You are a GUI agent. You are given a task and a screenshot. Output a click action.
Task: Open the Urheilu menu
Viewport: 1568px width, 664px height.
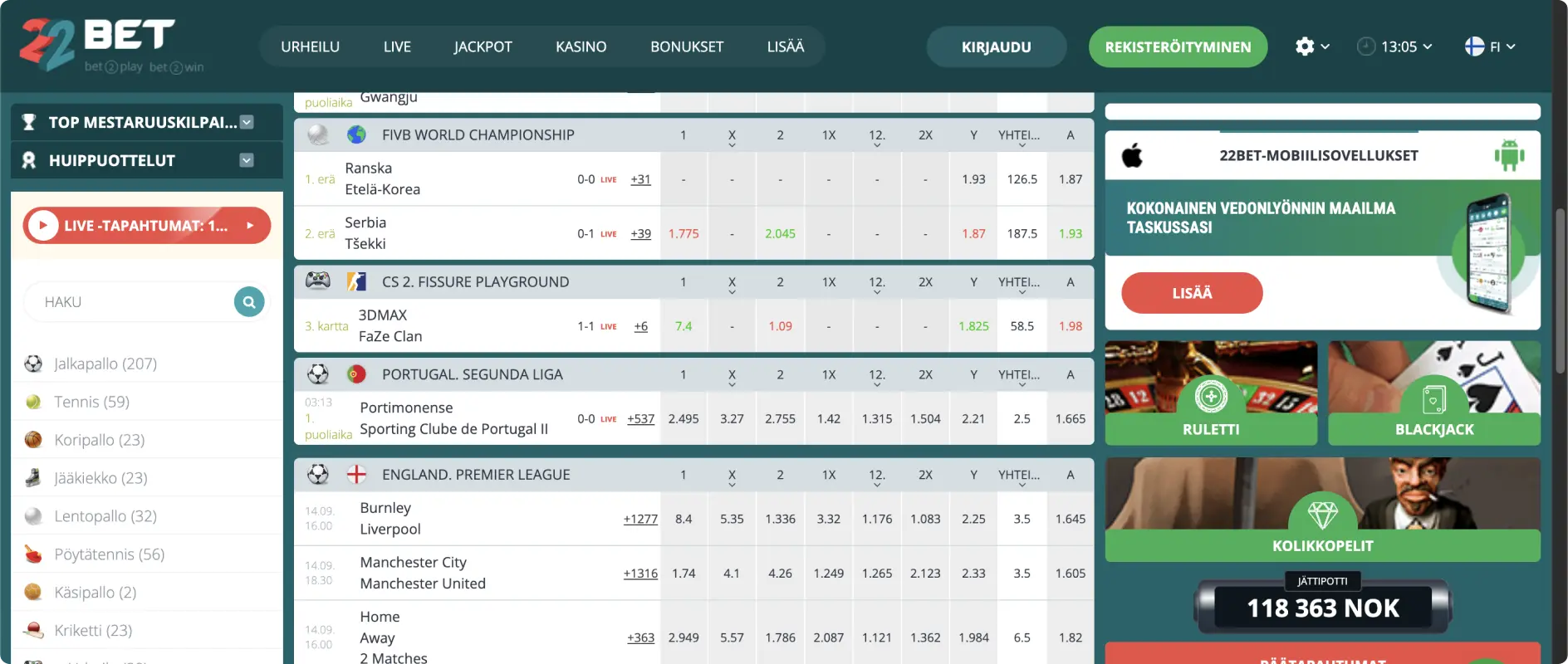click(310, 46)
